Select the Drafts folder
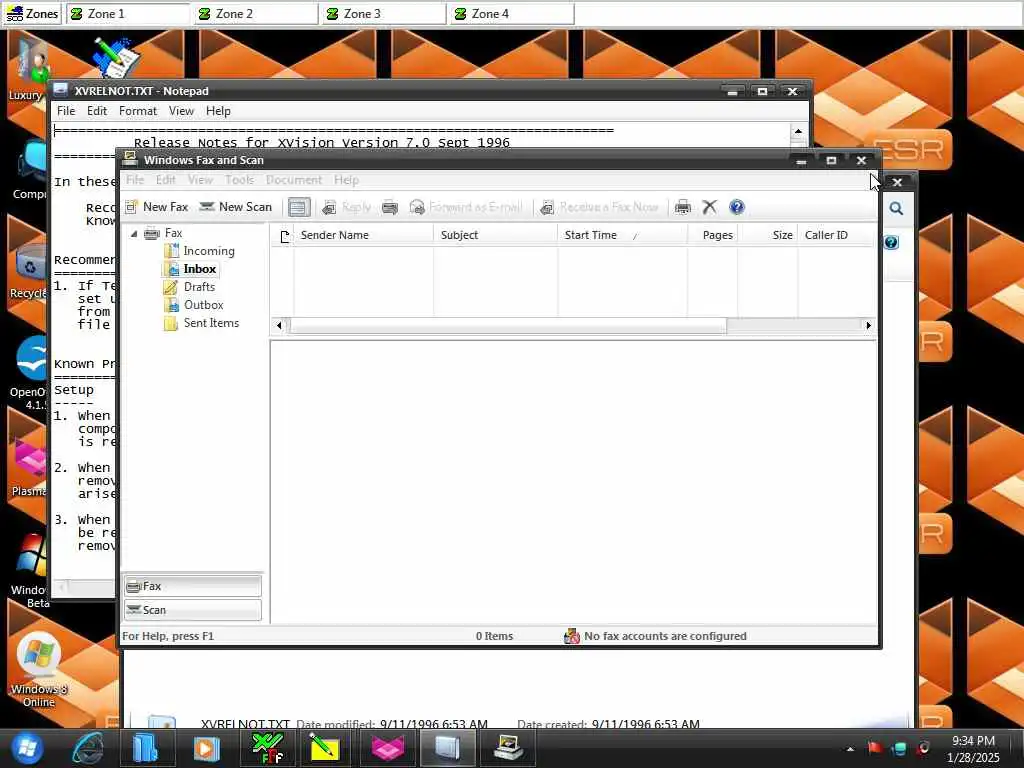The image size is (1024, 768). pos(190,287)
